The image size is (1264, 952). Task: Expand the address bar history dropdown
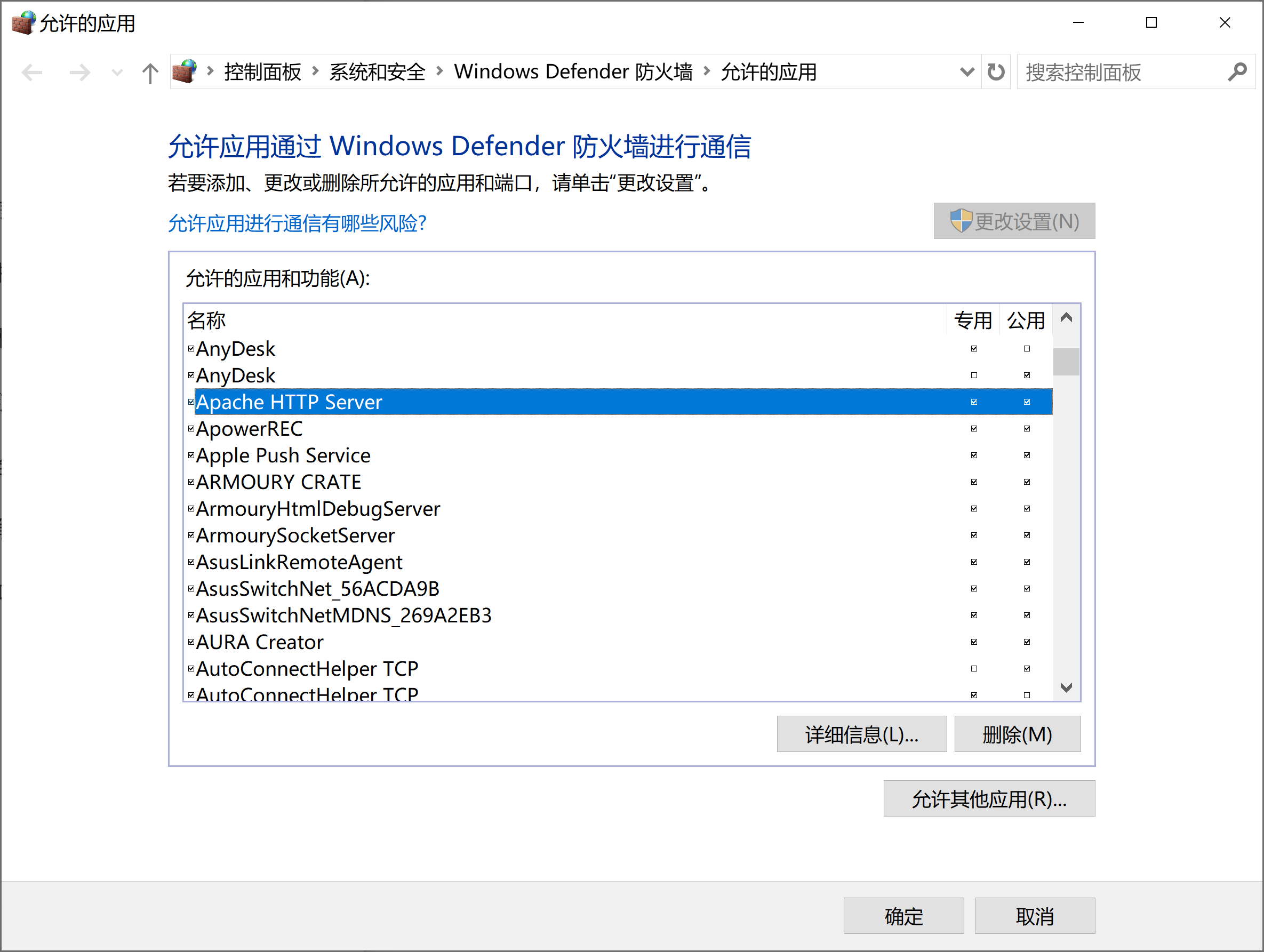pos(967,72)
